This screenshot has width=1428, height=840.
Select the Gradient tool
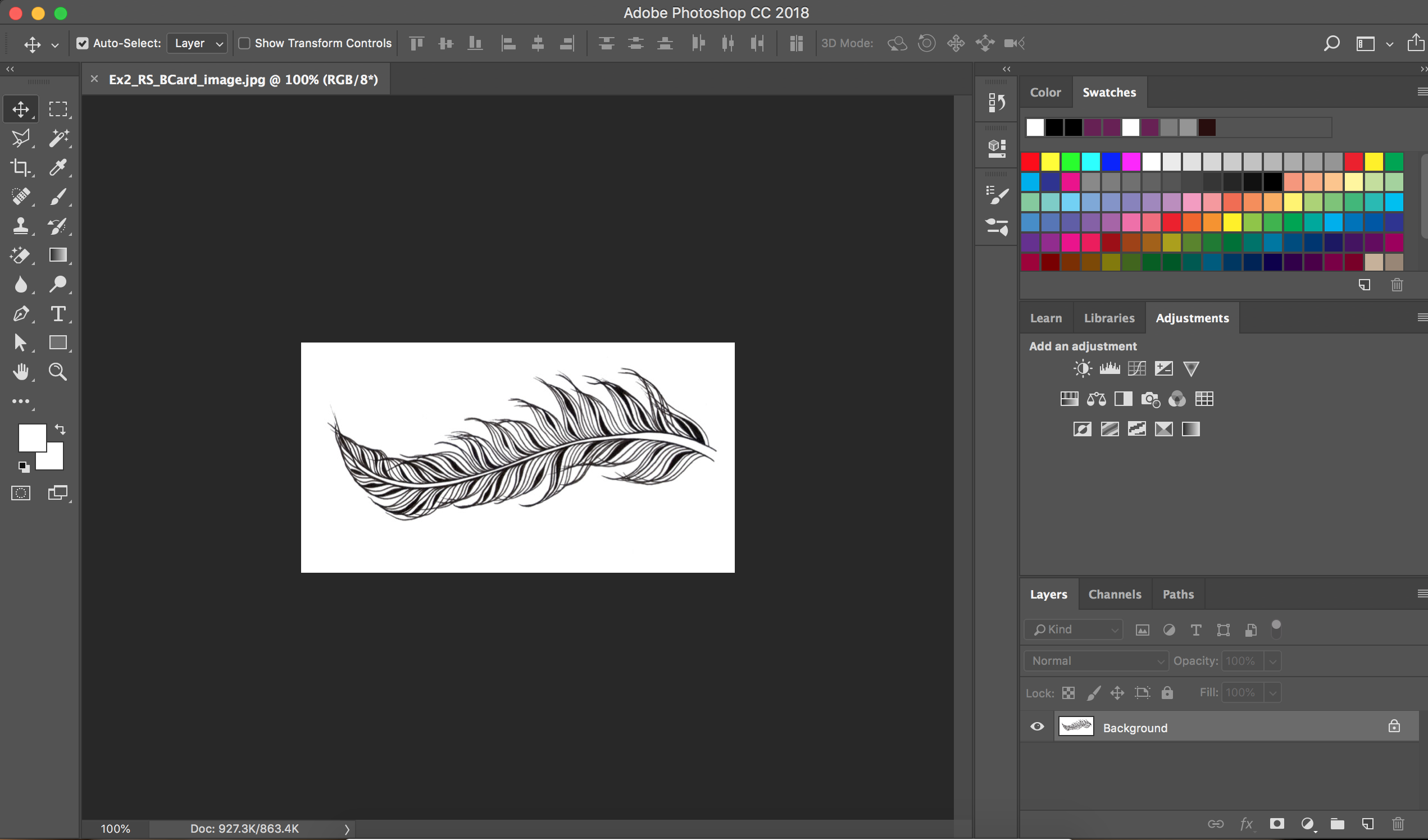pyautogui.click(x=58, y=255)
